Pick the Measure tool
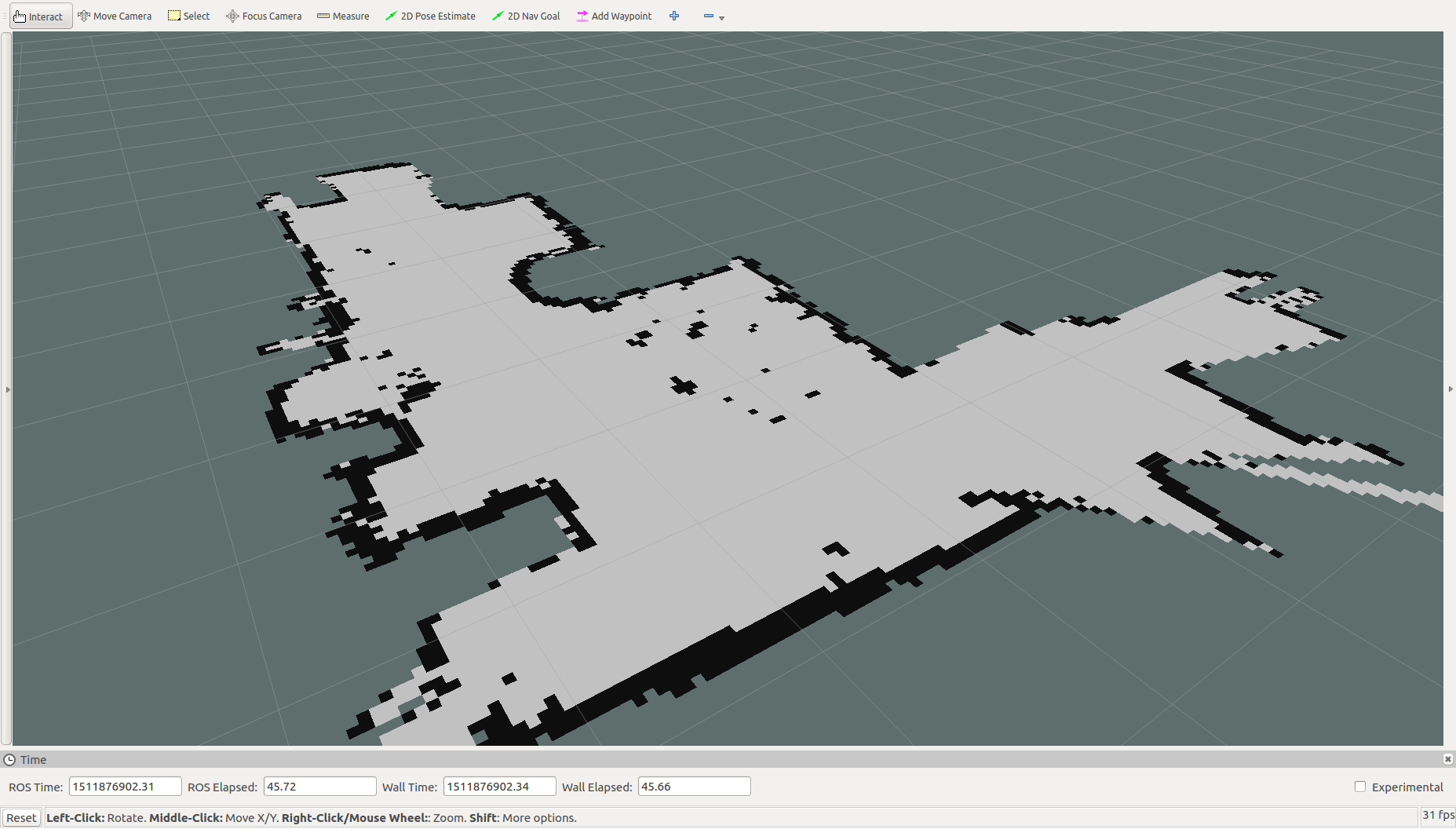 [343, 16]
